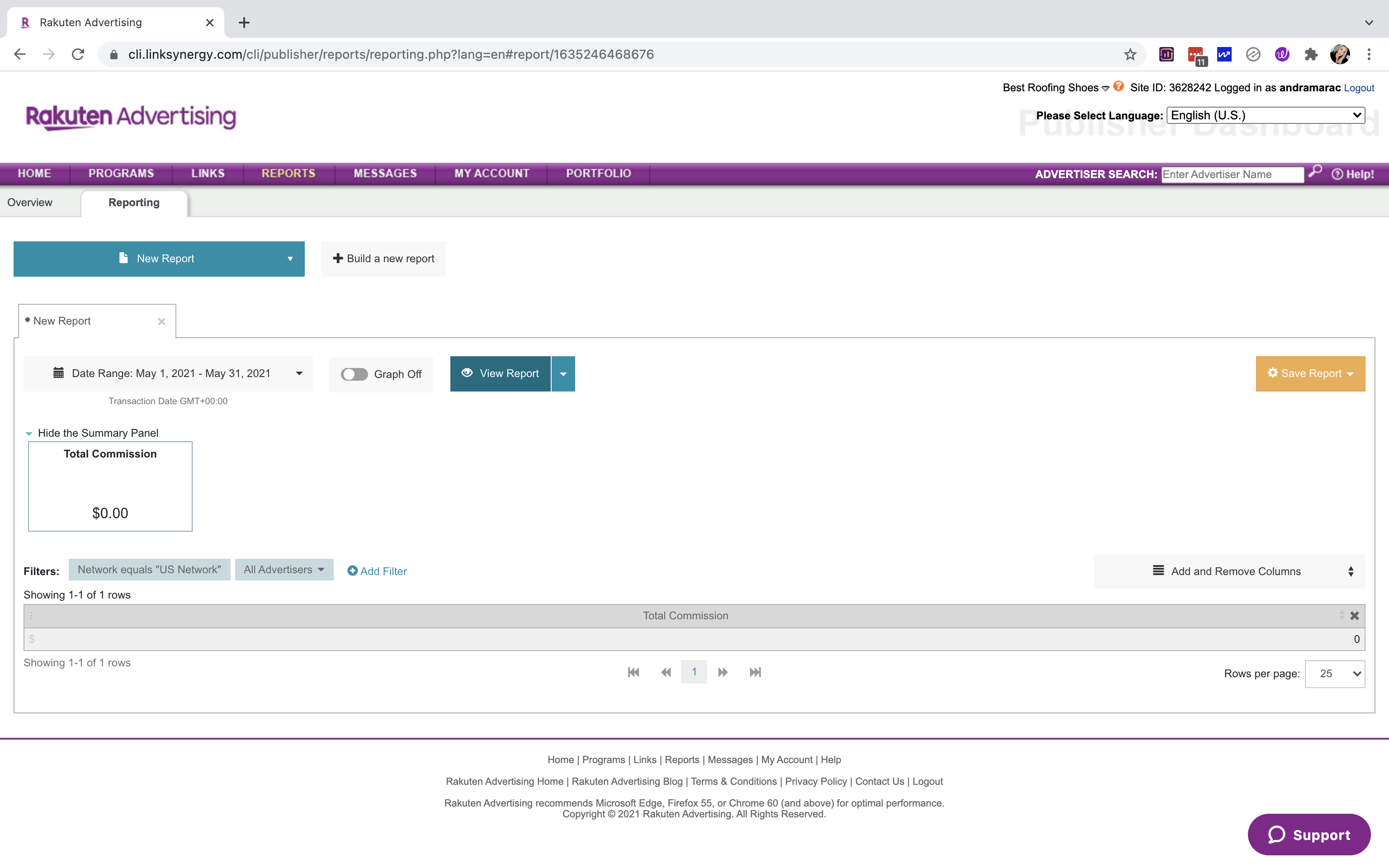Open the Best Roofing Shoes site switcher
The image size is (1389, 868).
1056,88
